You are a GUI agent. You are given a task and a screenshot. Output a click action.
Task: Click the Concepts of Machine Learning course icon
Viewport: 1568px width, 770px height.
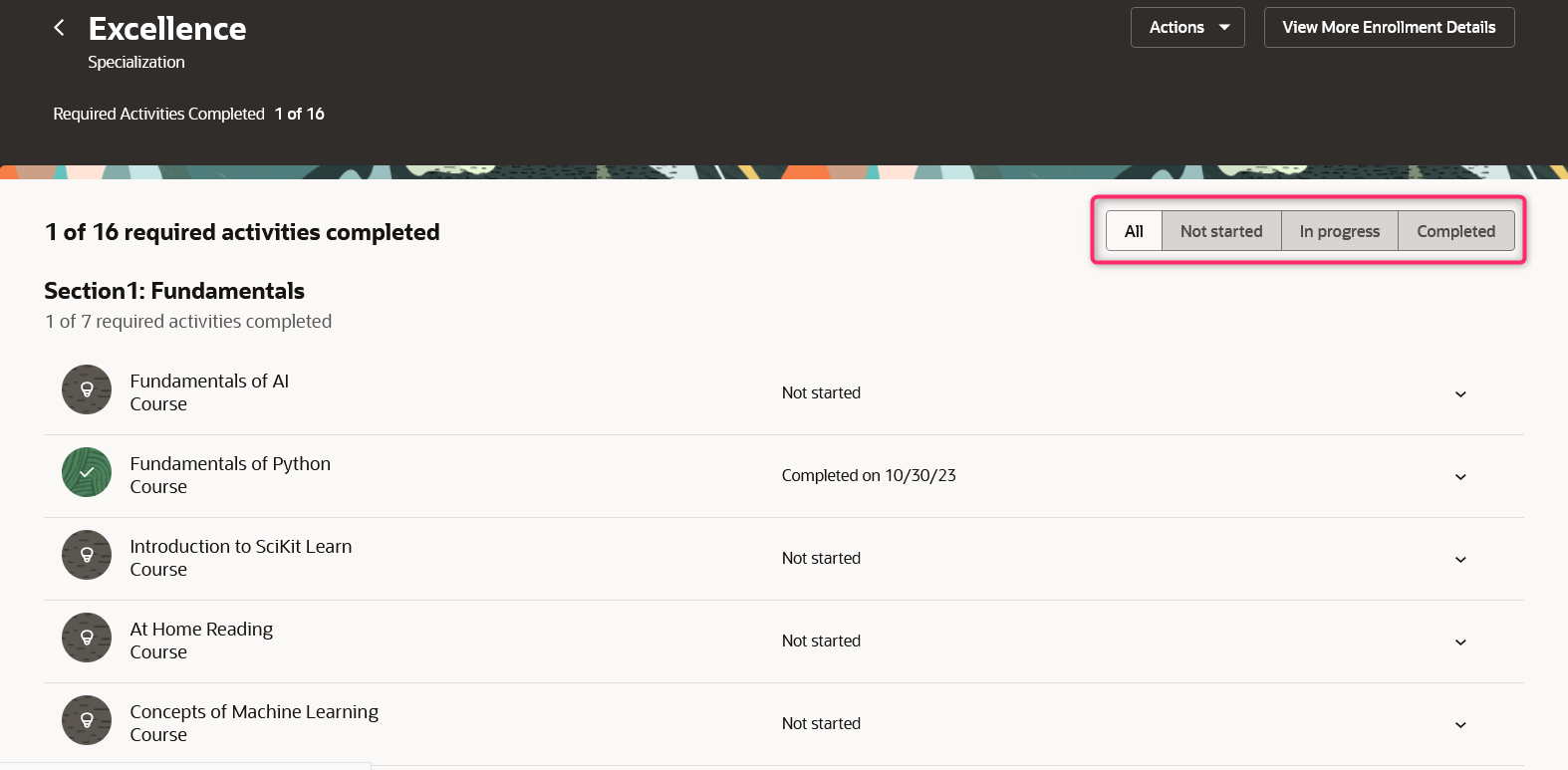tap(87, 720)
